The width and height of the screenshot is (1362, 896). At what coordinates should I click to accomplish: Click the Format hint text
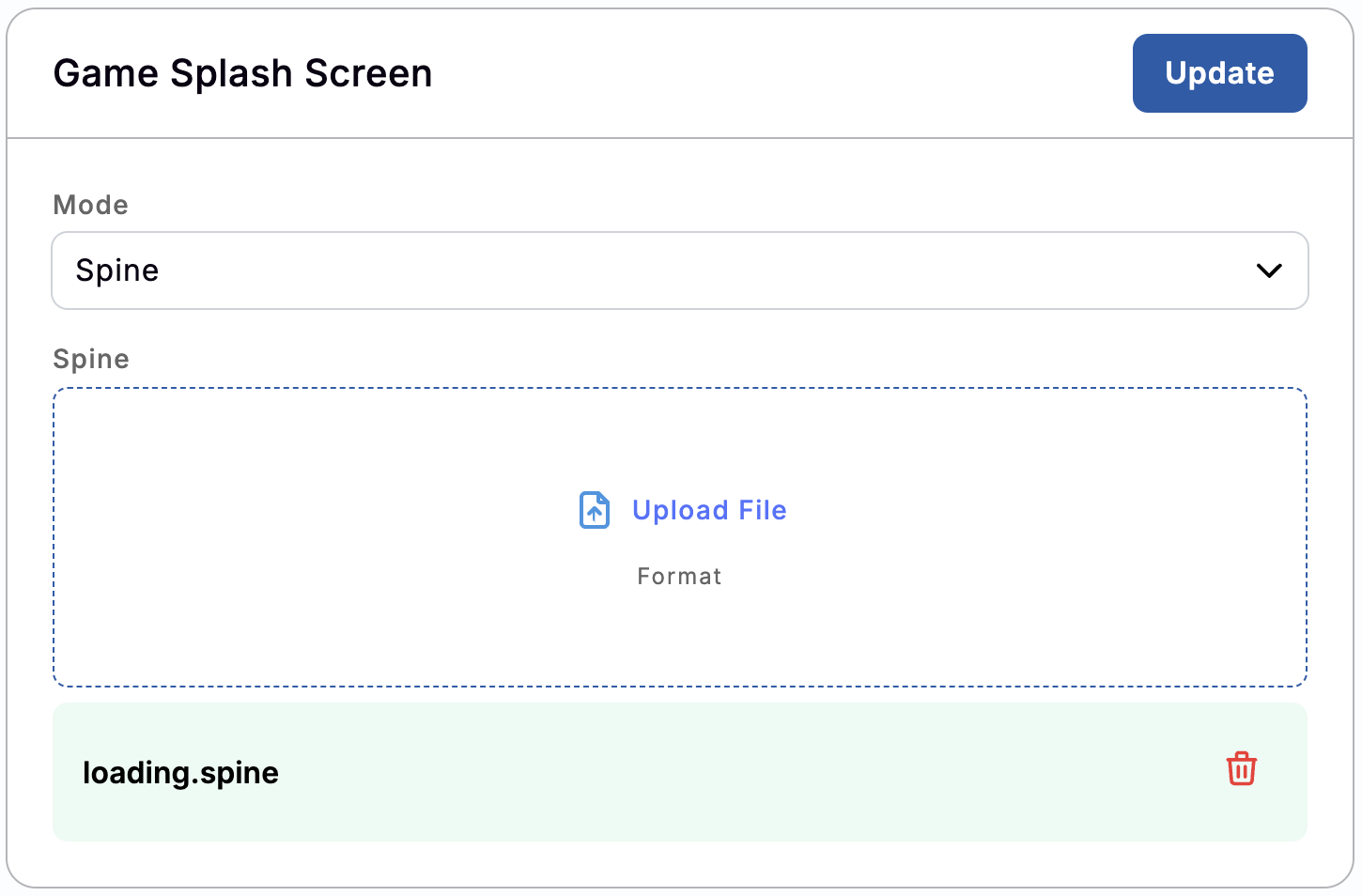coord(678,576)
